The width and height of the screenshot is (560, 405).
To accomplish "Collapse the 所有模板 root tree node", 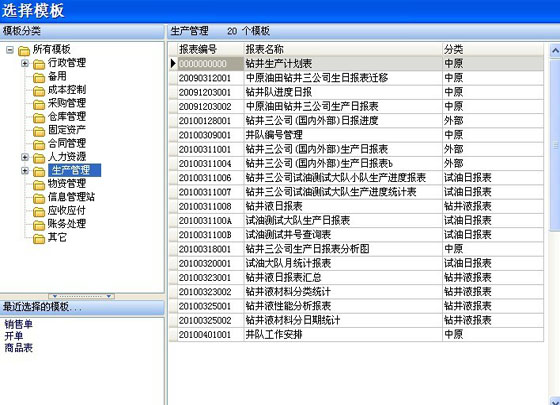I will click(x=10, y=50).
